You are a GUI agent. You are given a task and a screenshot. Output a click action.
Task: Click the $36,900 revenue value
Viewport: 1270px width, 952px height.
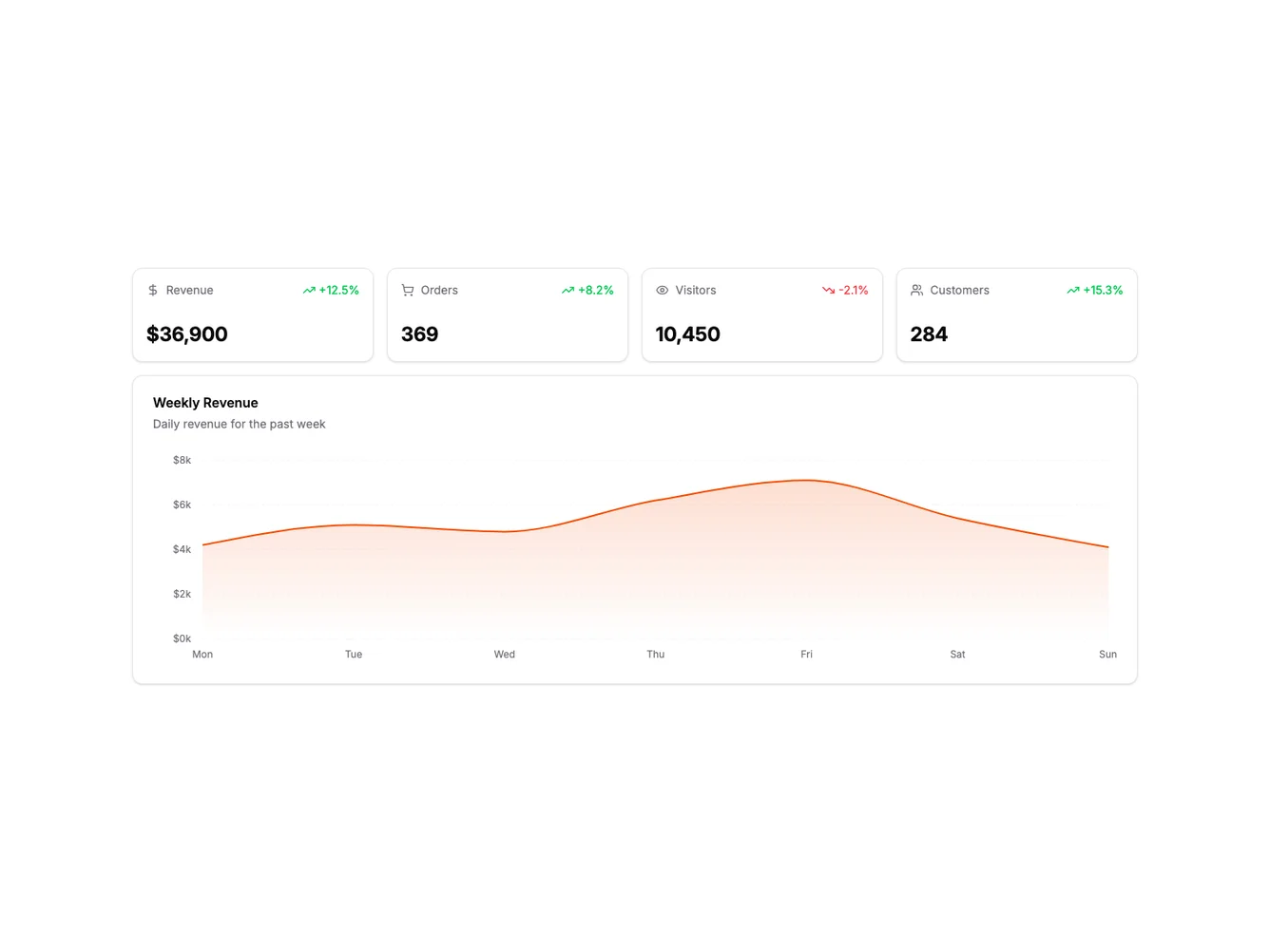click(186, 334)
